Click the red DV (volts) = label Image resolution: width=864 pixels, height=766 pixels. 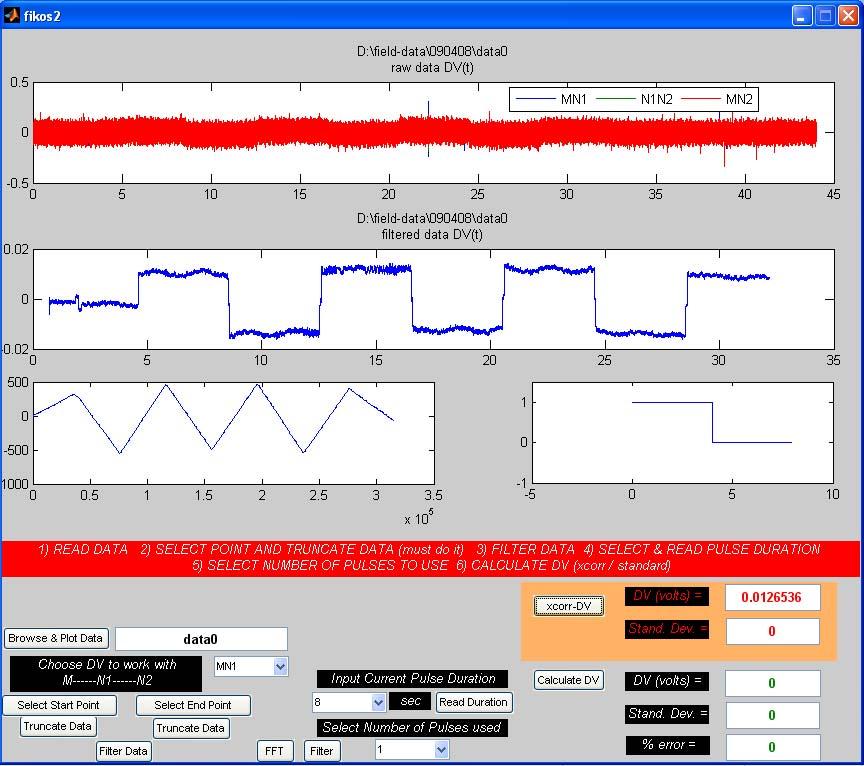667,596
